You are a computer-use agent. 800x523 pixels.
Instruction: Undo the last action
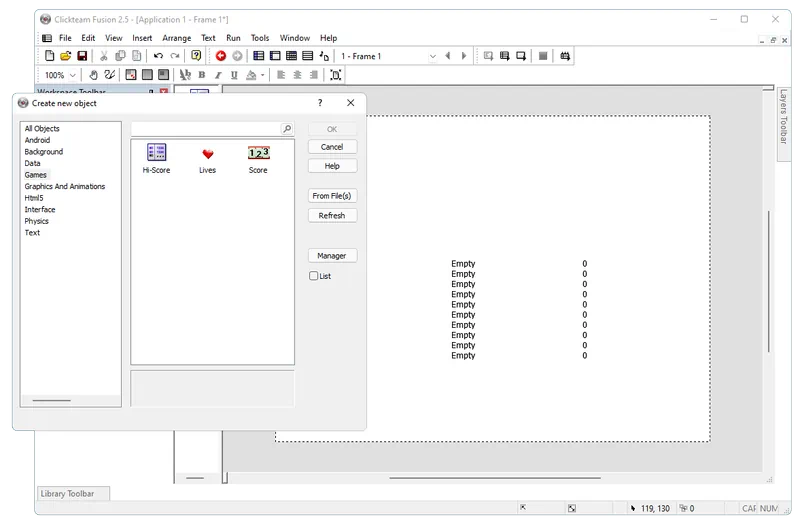pos(158,56)
